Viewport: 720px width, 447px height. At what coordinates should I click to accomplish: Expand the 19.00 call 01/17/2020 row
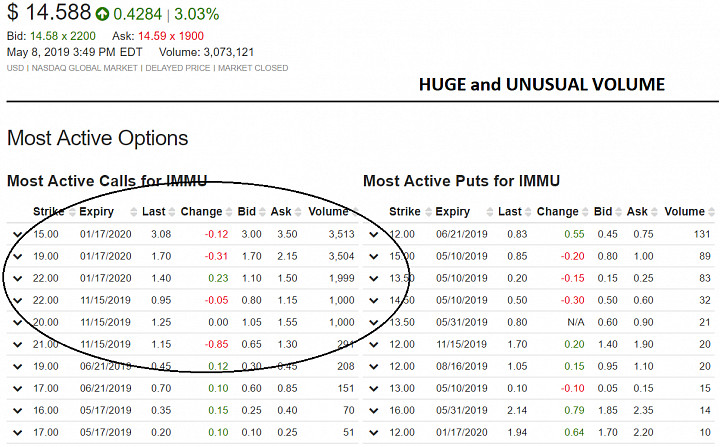tap(17, 257)
